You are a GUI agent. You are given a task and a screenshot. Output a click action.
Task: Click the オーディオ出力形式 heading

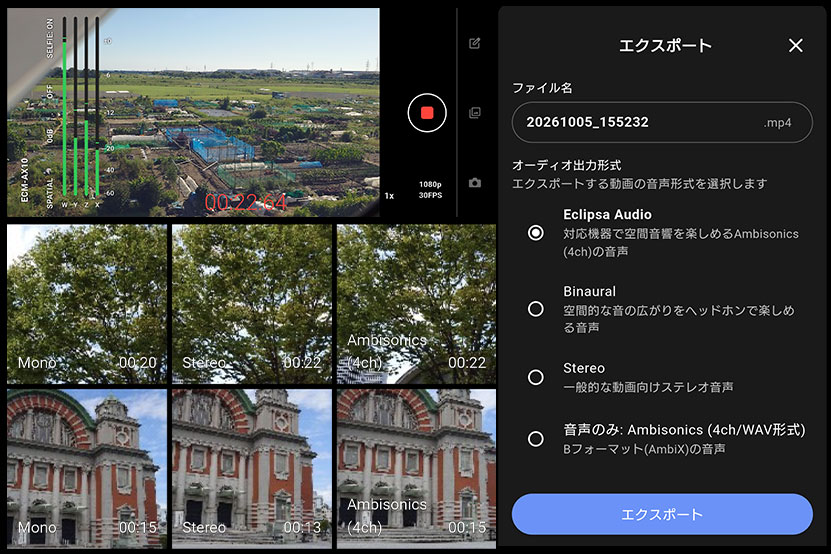point(567,165)
